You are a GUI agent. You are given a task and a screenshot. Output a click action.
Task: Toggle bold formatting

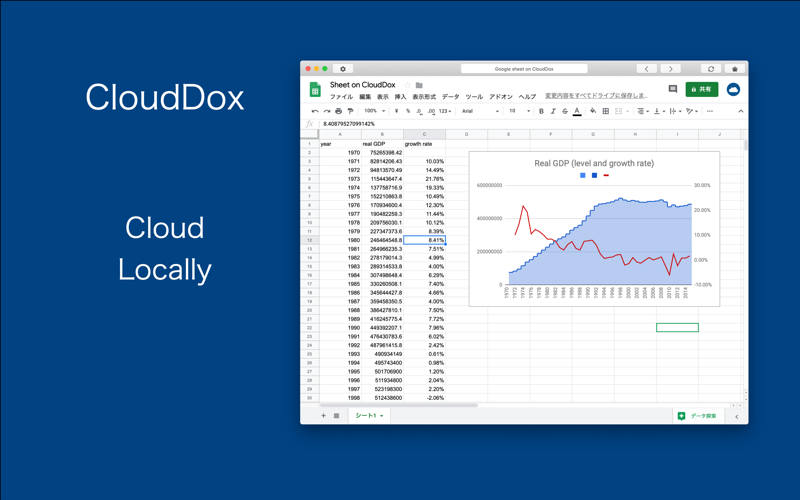(541, 111)
